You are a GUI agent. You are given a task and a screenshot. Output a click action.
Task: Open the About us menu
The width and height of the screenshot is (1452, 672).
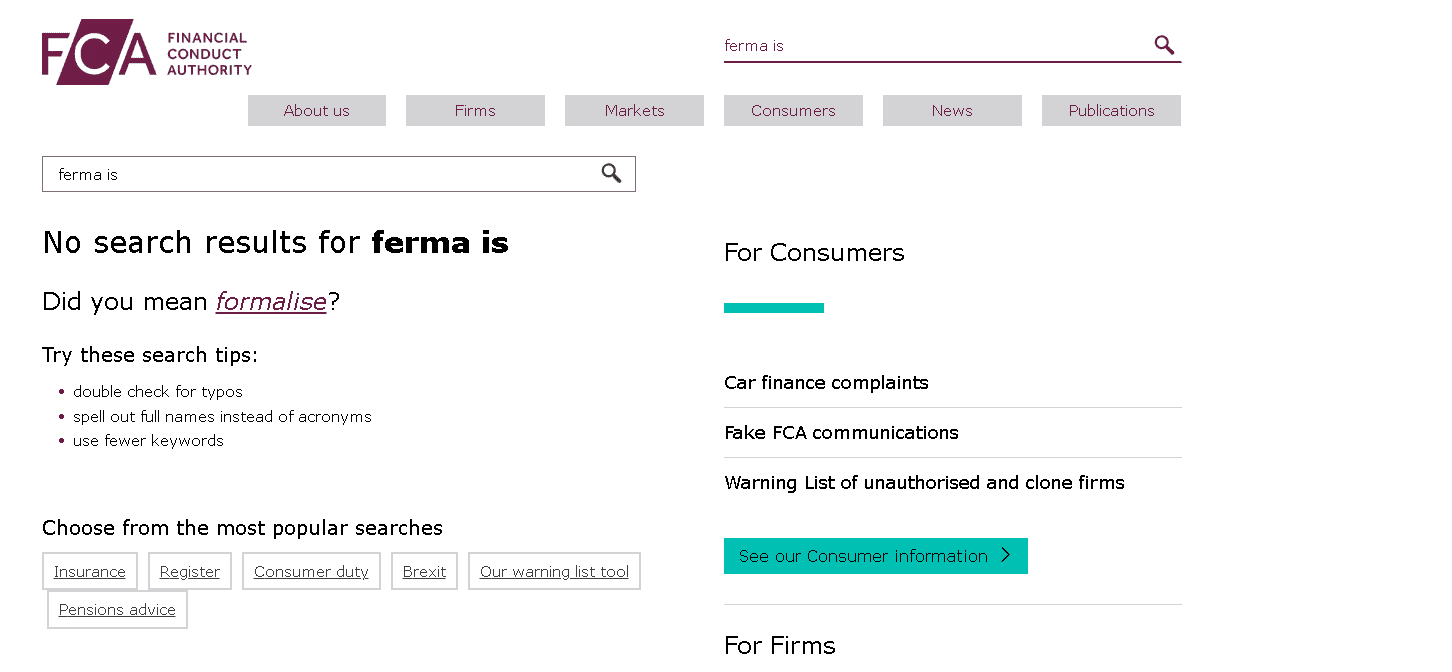pyautogui.click(x=317, y=111)
